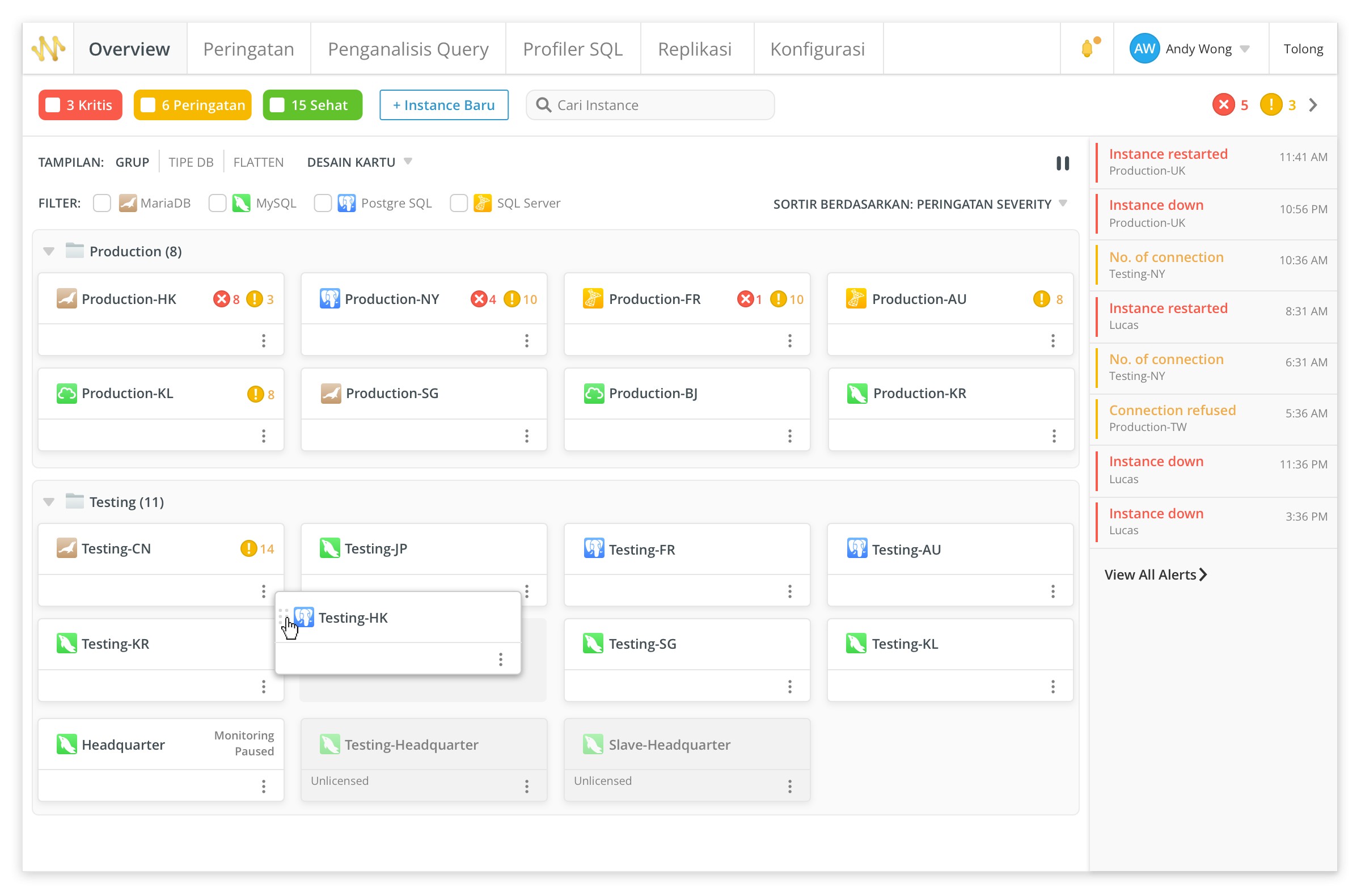Switch to the Replikasi tab
The image size is (1361, 896).
click(x=695, y=49)
